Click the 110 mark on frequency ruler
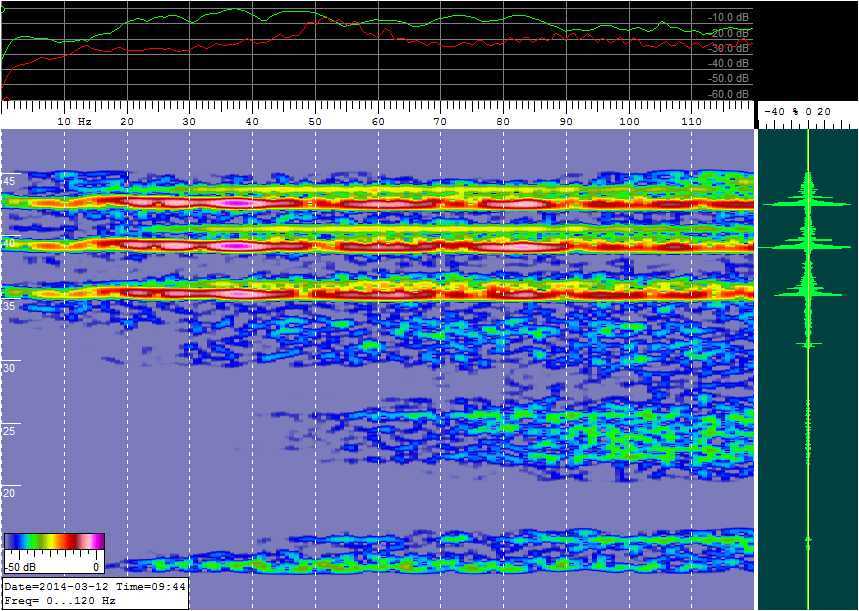 click(692, 121)
